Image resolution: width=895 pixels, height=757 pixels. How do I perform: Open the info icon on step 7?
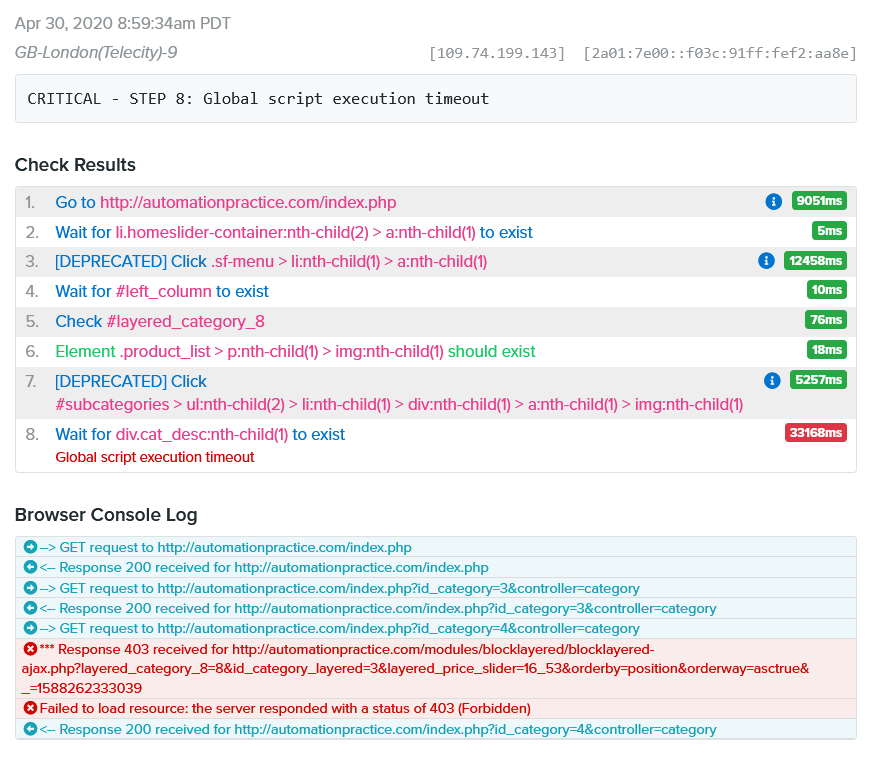772,380
